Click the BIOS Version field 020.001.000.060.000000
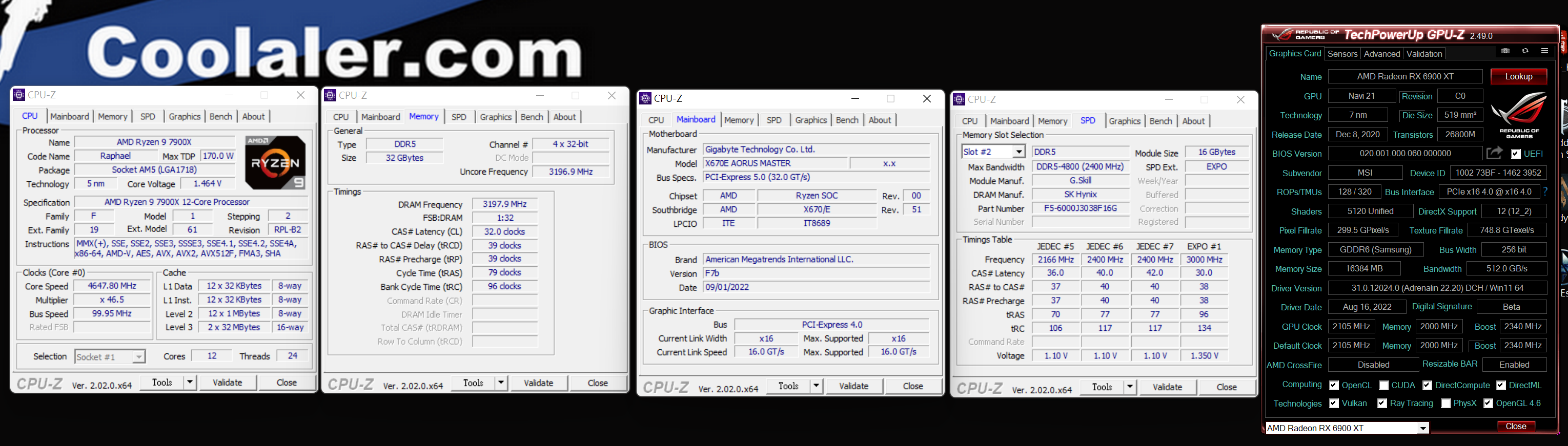This screenshot has width=1568, height=446. (x=1405, y=154)
